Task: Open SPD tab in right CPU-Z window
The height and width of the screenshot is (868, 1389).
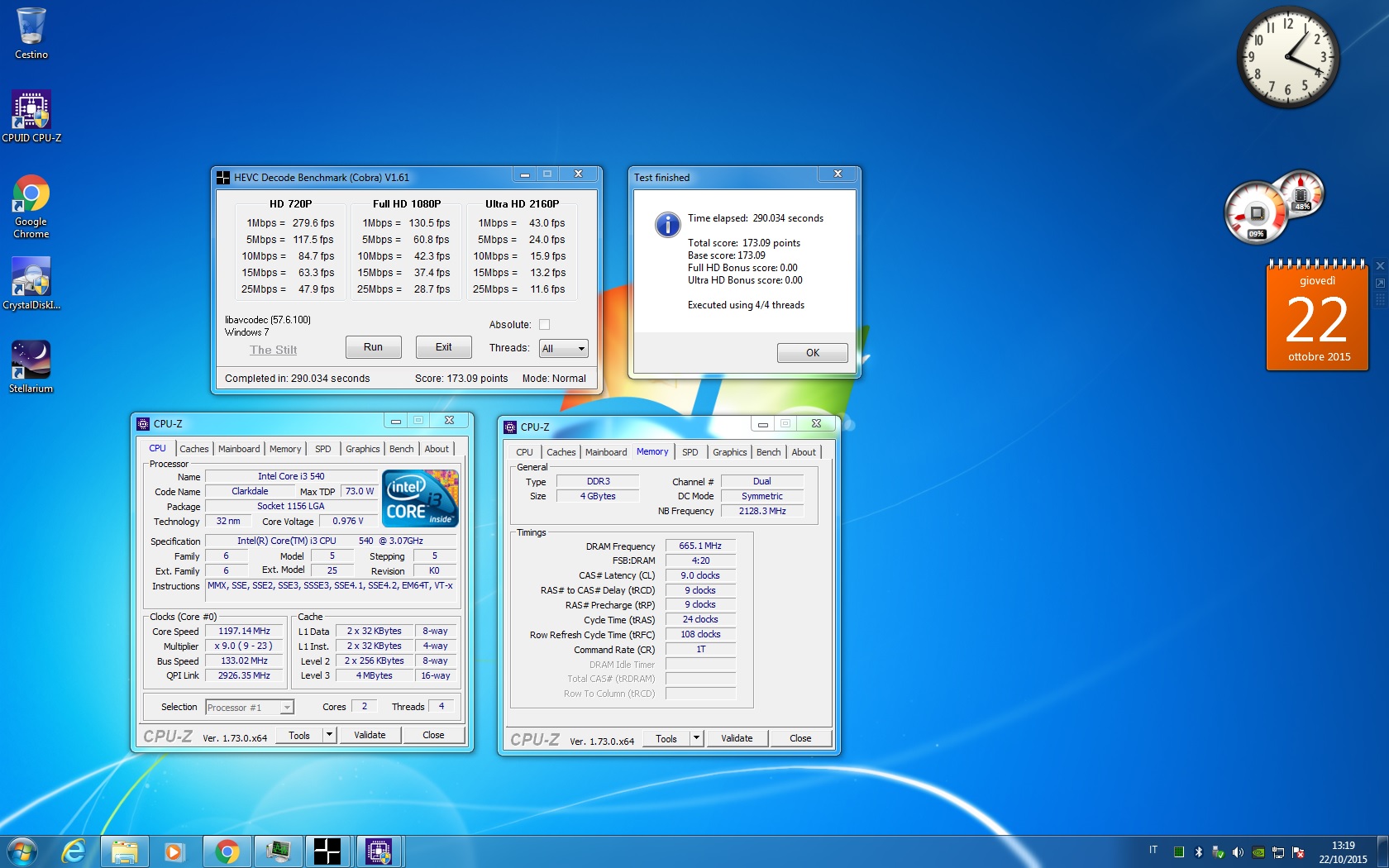Action: 690,452
